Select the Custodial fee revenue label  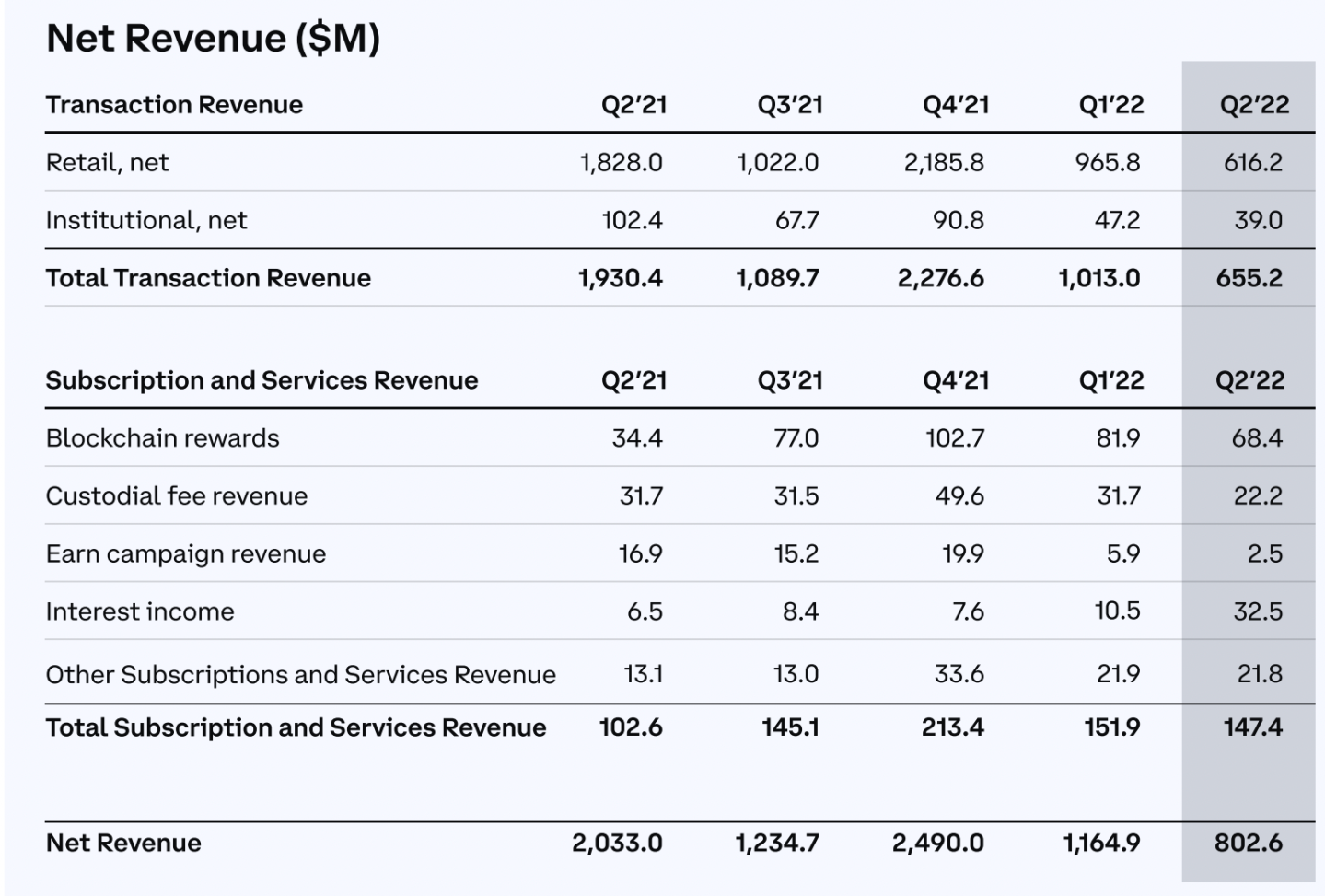[x=177, y=496]
